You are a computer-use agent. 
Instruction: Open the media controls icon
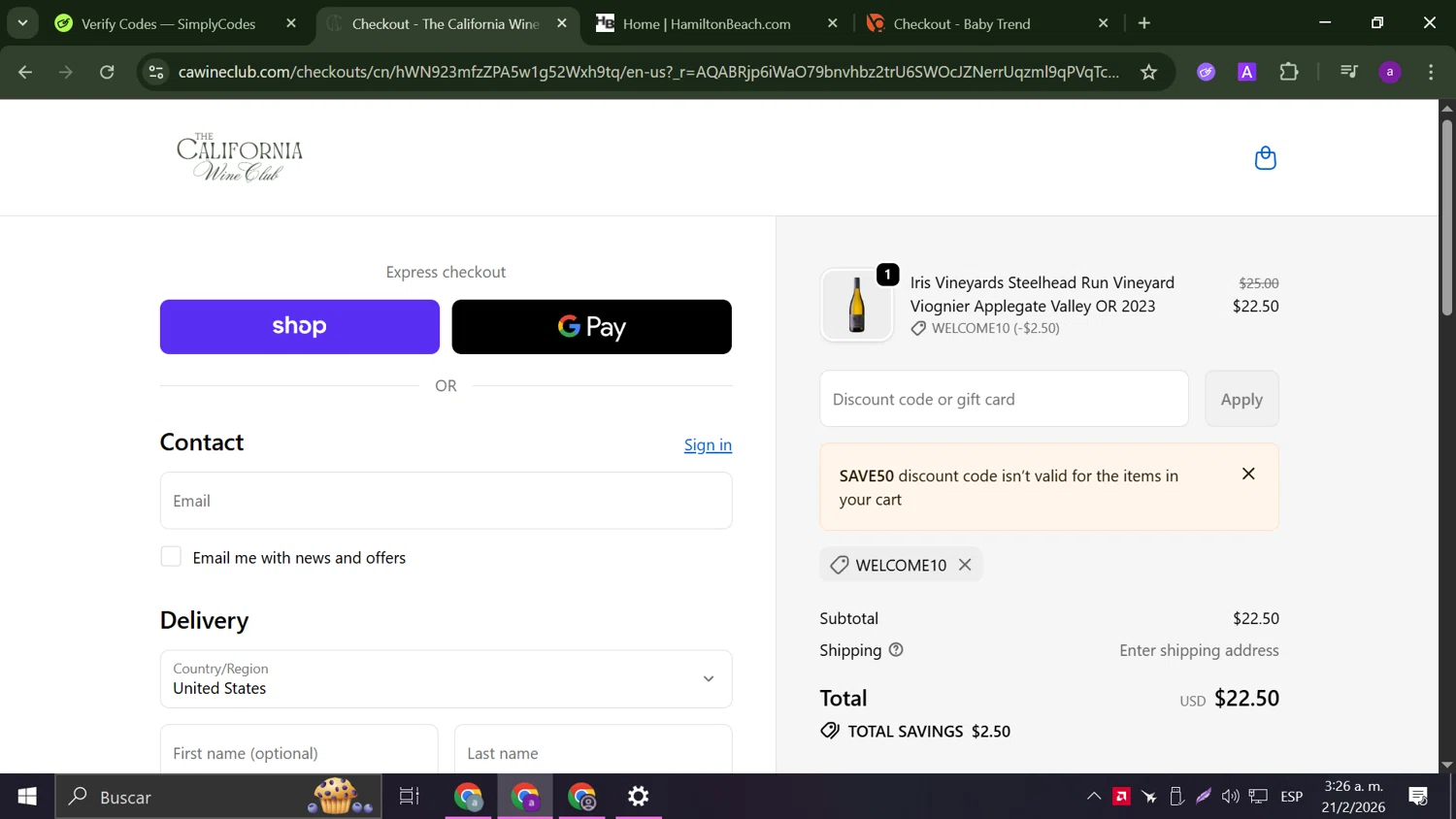click(1348, 72)
